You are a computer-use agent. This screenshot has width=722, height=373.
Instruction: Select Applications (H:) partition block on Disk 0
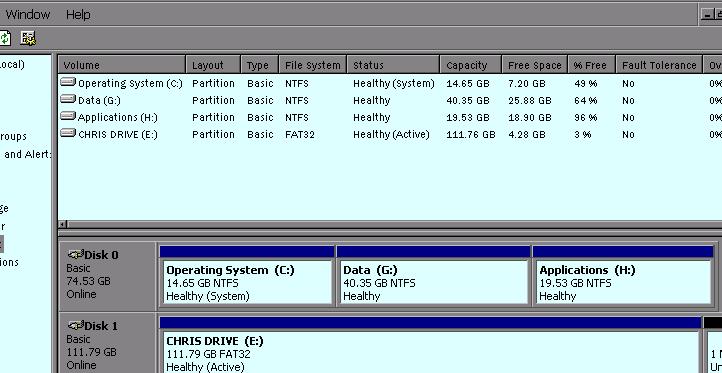coord(623,275)
